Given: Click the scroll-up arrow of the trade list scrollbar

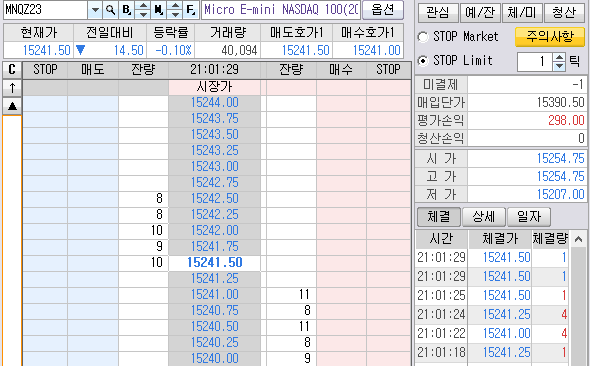Looking at the screenshot, I should point(579,239).
